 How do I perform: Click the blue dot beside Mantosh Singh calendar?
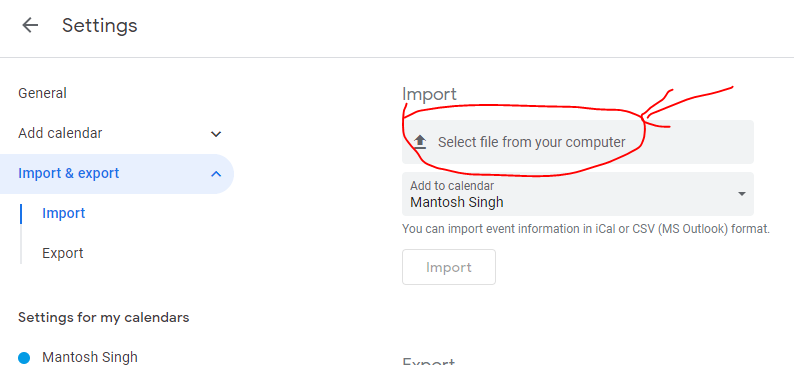click(24, 357)
